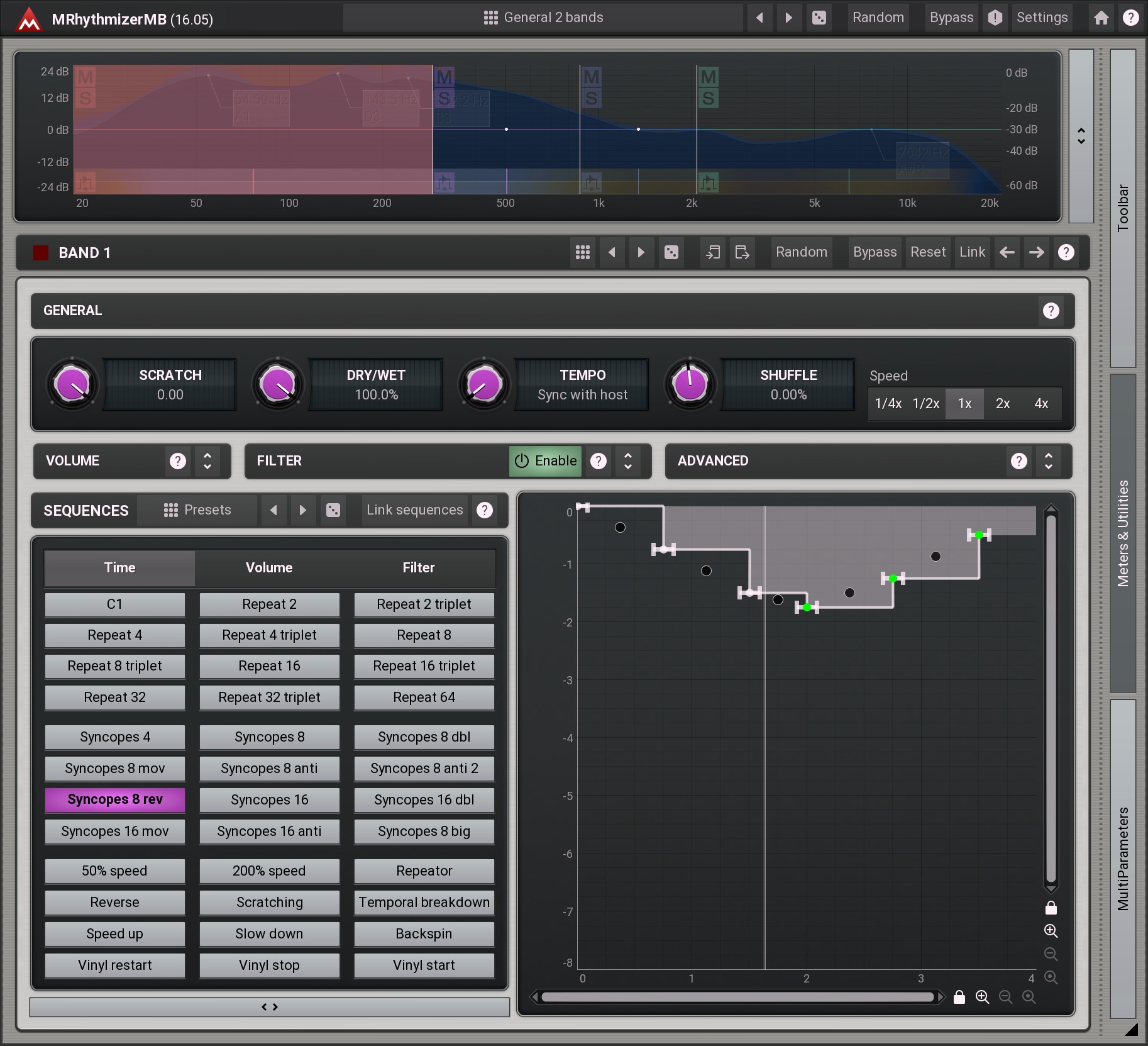Viewport: 1148px width, 1046px height.
Task: Go to previous band left arrow
Action: 1007,252
